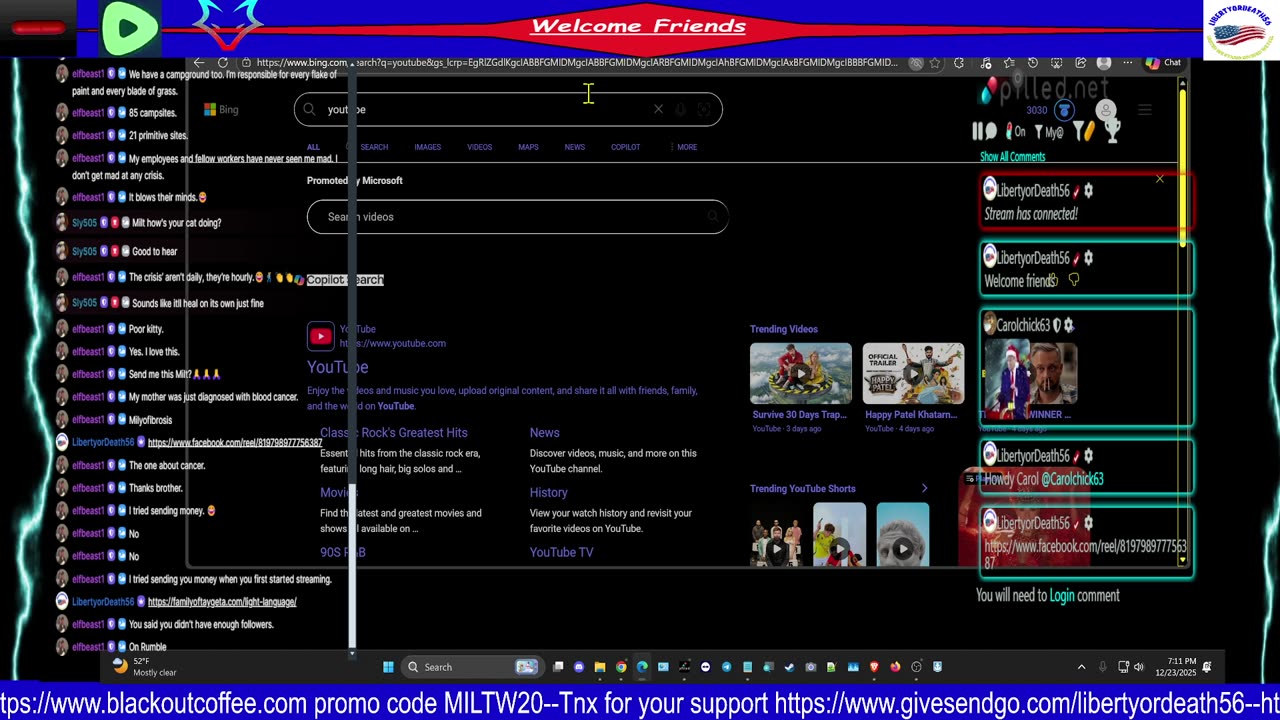This screenshot has width=1280, height=720.
Task: Toggle the gold pill filter
Action: tap(1084, 130)
